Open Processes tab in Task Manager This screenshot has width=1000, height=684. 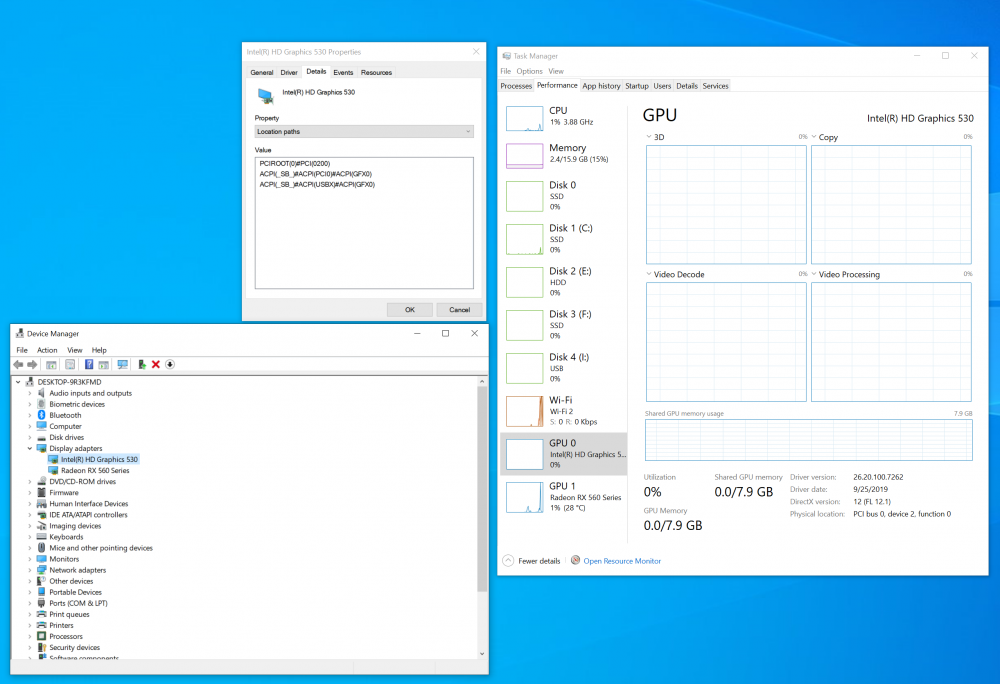tap(516, 86)
